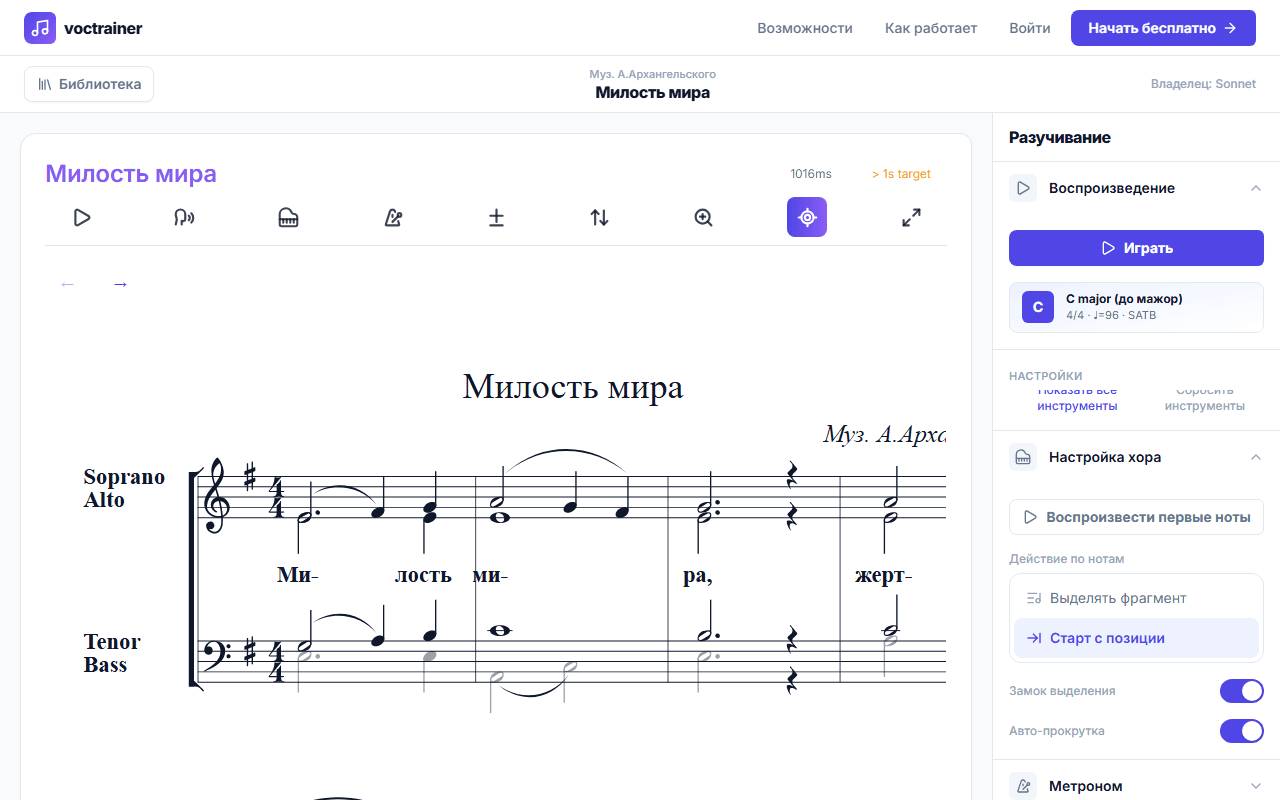Click the Настройка хора piano icon
This screenshot has height=800, width=1280.
(x=1023, y=457)
